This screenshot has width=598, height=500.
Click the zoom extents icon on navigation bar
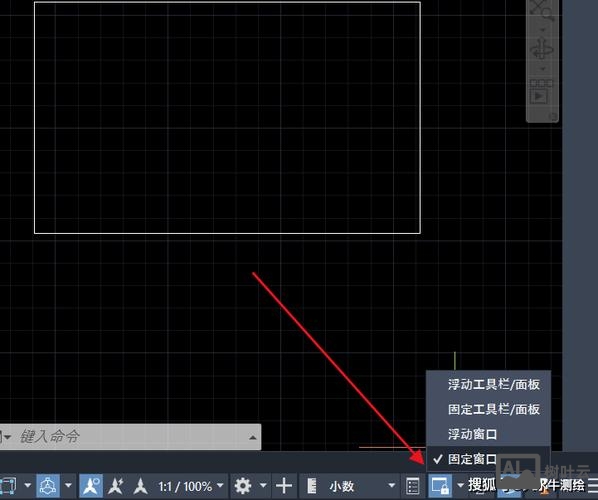[x=542, y=11]
